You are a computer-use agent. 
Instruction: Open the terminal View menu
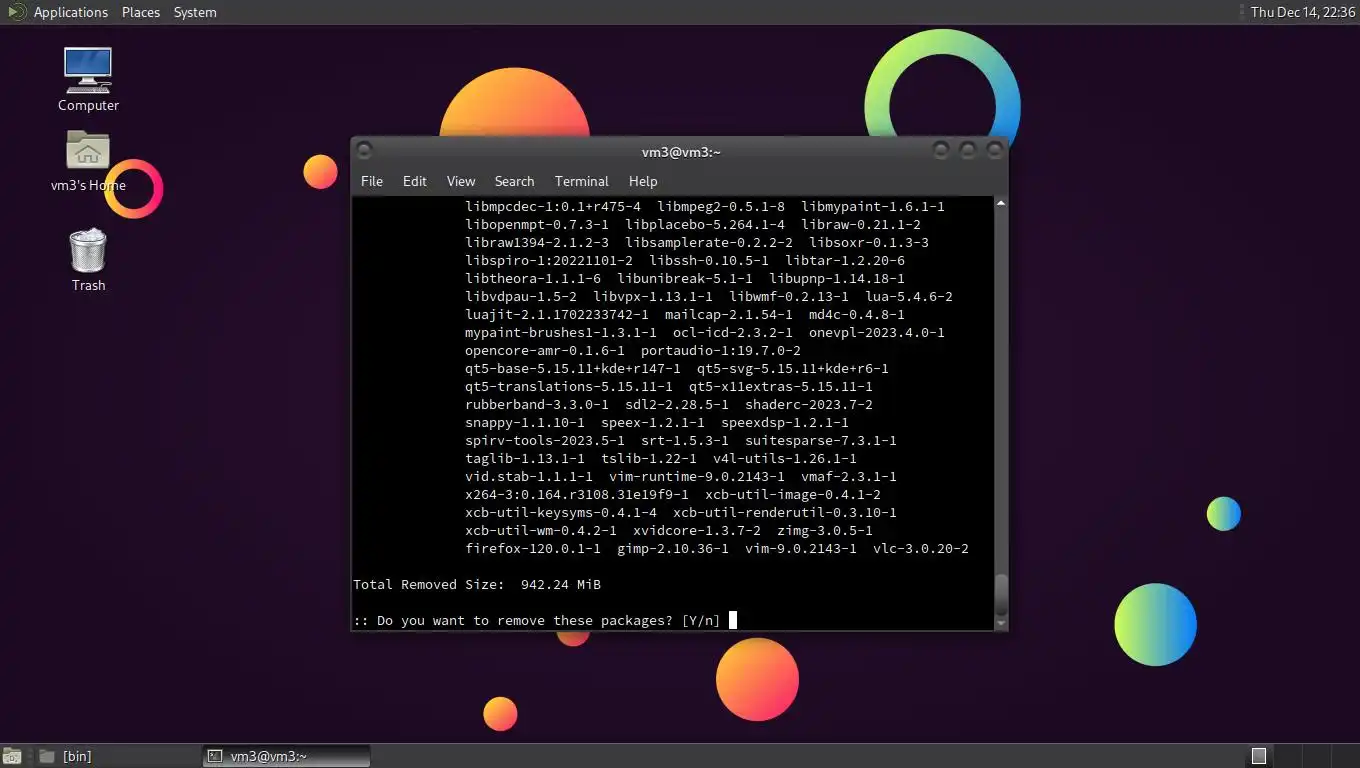click(461, 181)
